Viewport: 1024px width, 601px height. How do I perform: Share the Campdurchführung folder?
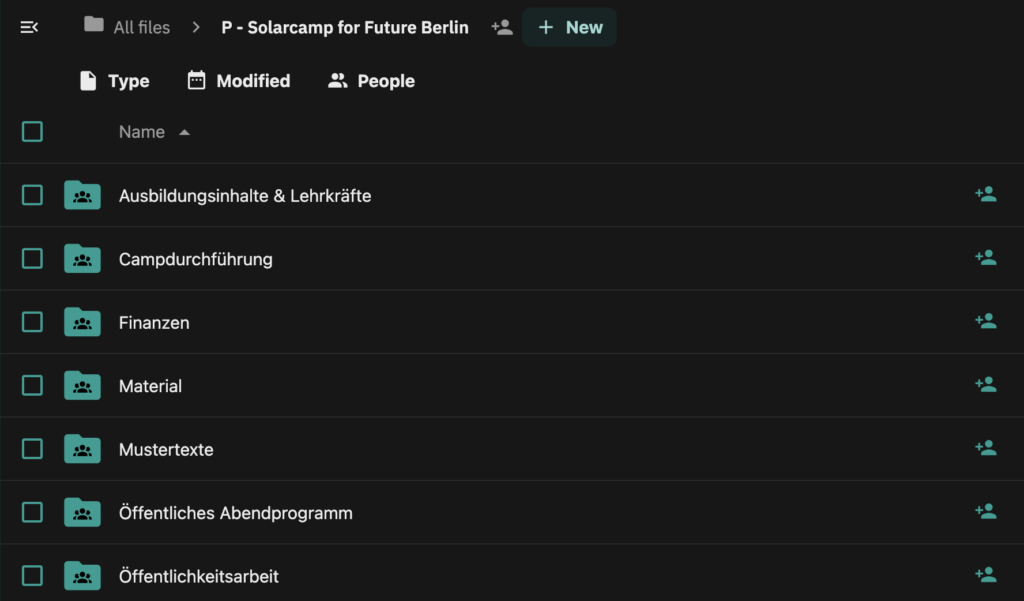click(985, 258)
